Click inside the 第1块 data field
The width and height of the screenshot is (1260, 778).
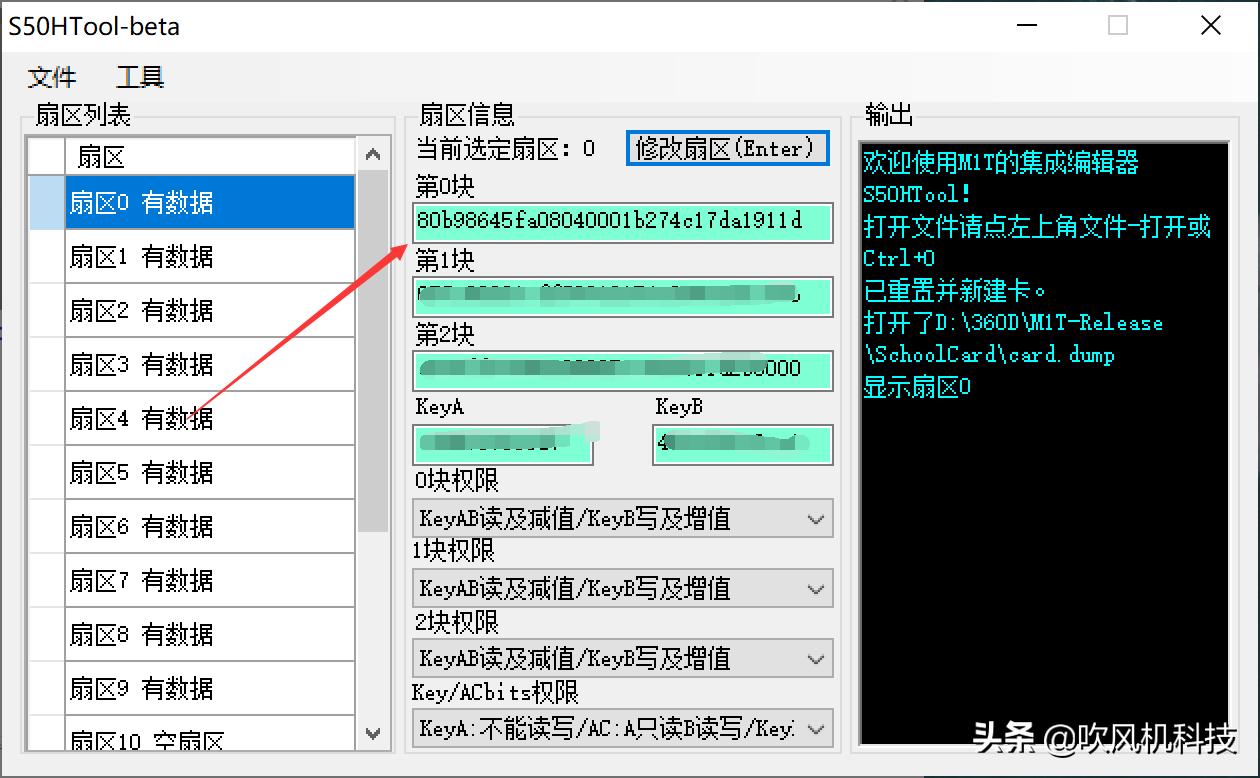coord(622,297)
